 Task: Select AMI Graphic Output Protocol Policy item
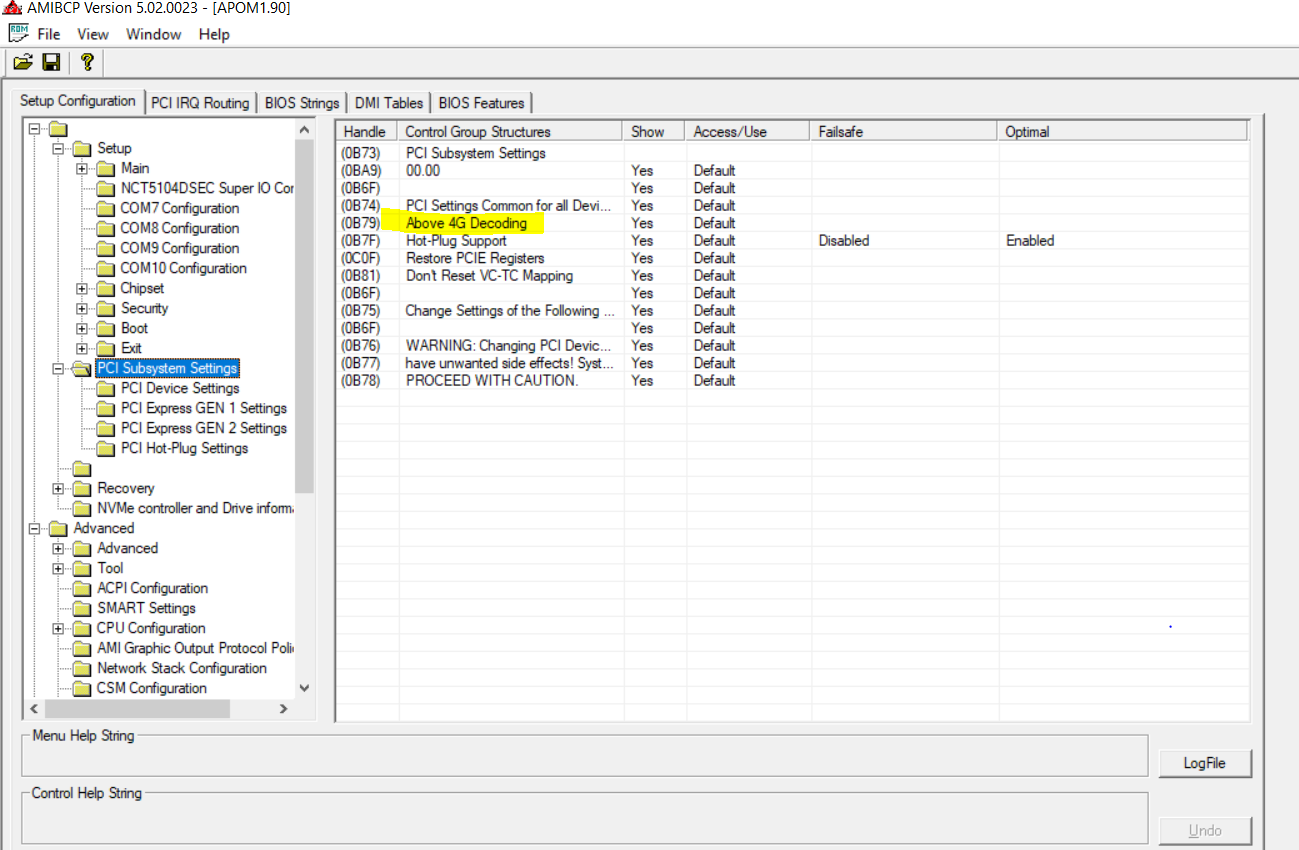pyautogui.click(x=195, y=648)
